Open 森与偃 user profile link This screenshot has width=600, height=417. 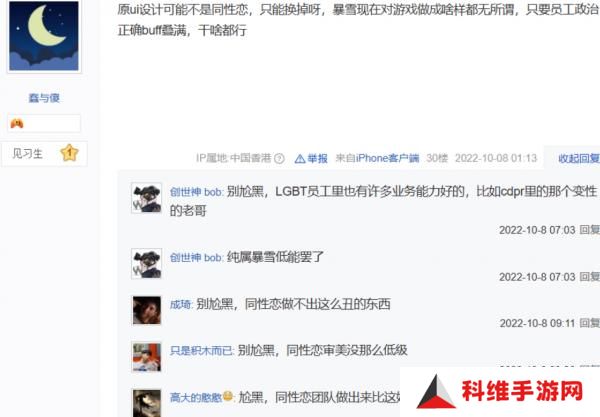coord(44,98)
